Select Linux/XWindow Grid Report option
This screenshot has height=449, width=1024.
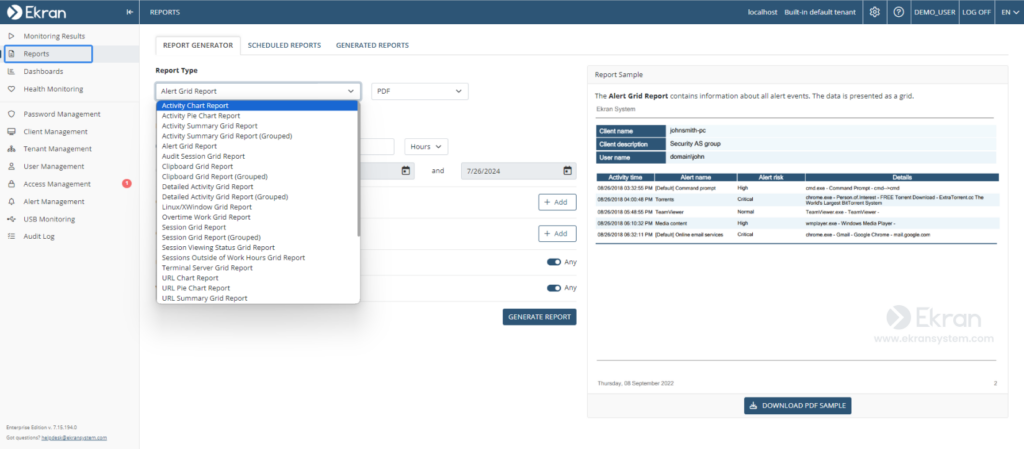(x=257, y=207)
